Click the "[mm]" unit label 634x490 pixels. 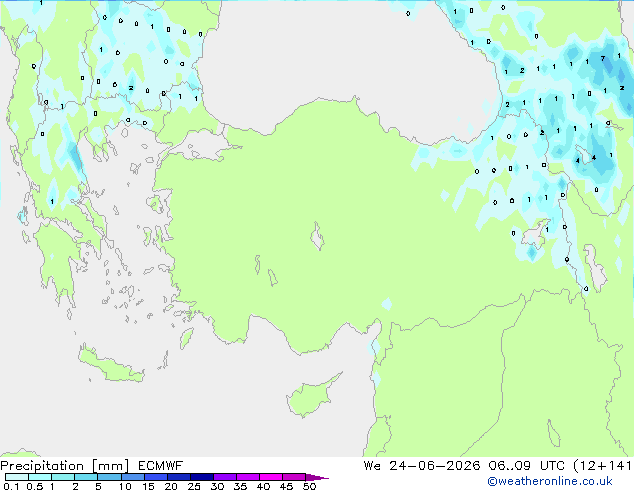(x=110, y=466)
